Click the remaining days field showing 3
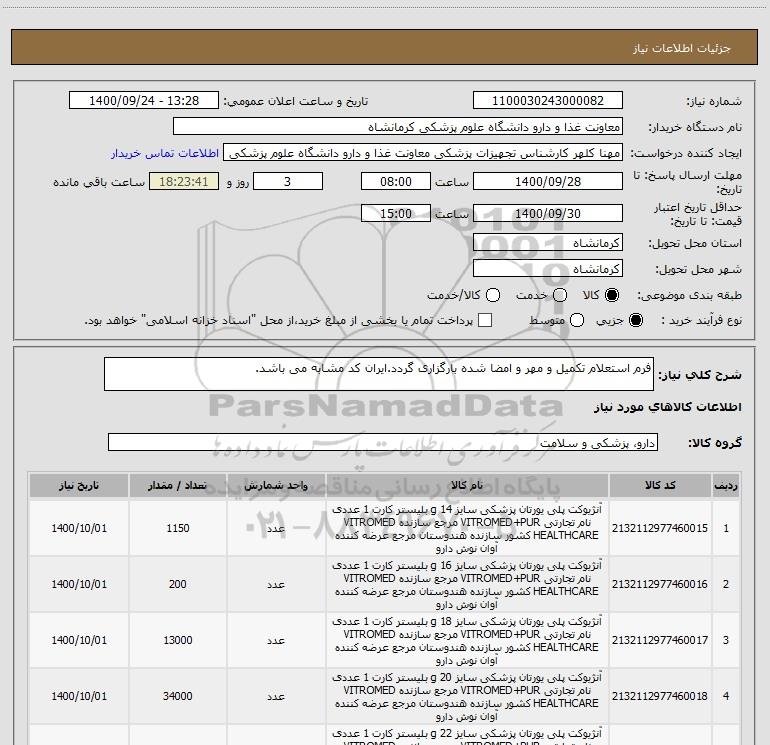The width and height of the screenshot is (770, 745). [288, 181]
